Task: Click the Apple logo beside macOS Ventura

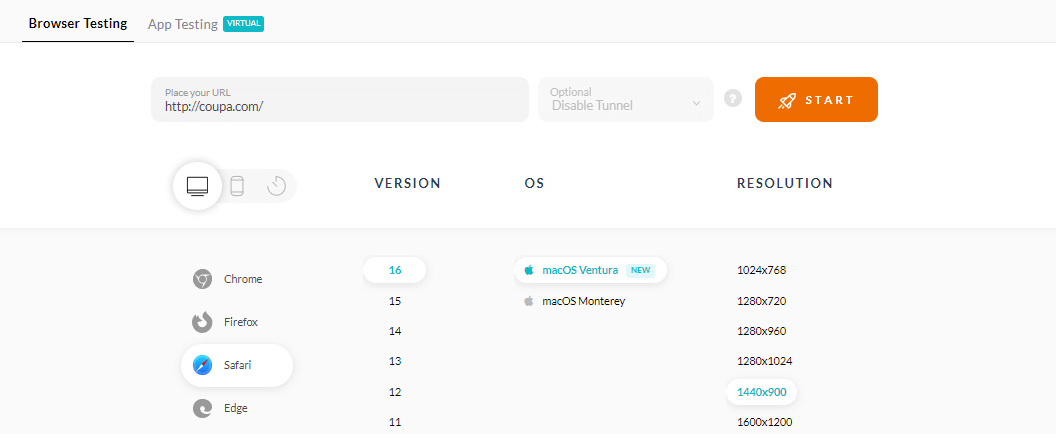Action: (529, 270)
